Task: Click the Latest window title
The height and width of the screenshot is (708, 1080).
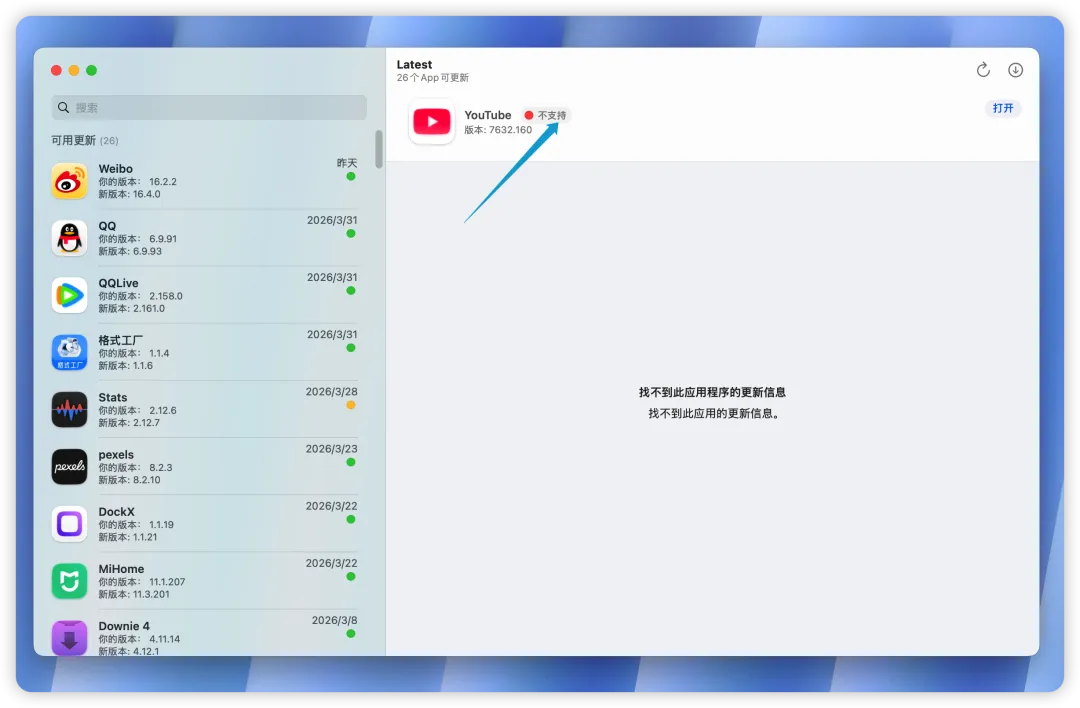Action: (x=414, y=65)
